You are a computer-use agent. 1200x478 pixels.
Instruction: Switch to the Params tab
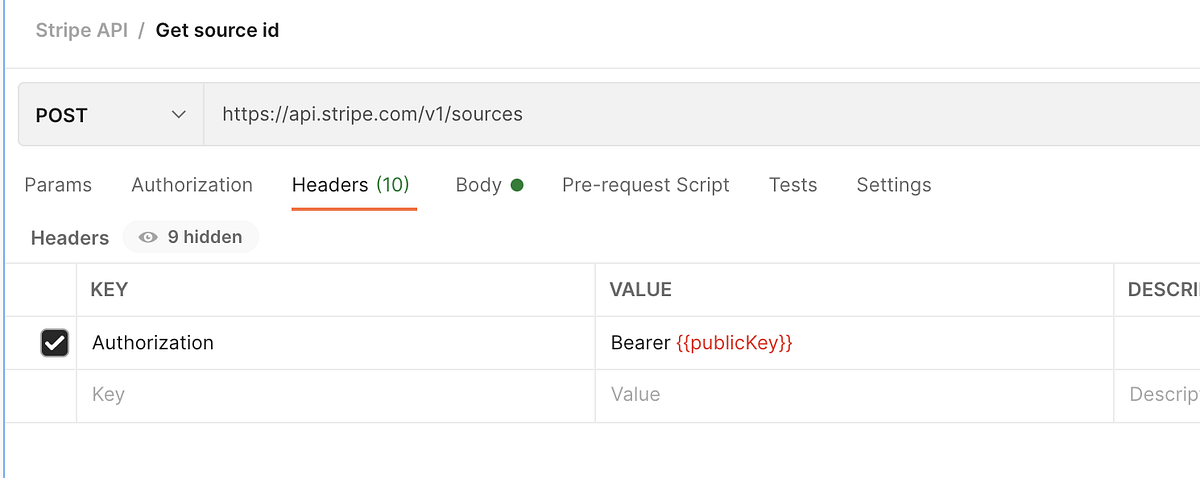pyautogui.click(x=58, y=185)
